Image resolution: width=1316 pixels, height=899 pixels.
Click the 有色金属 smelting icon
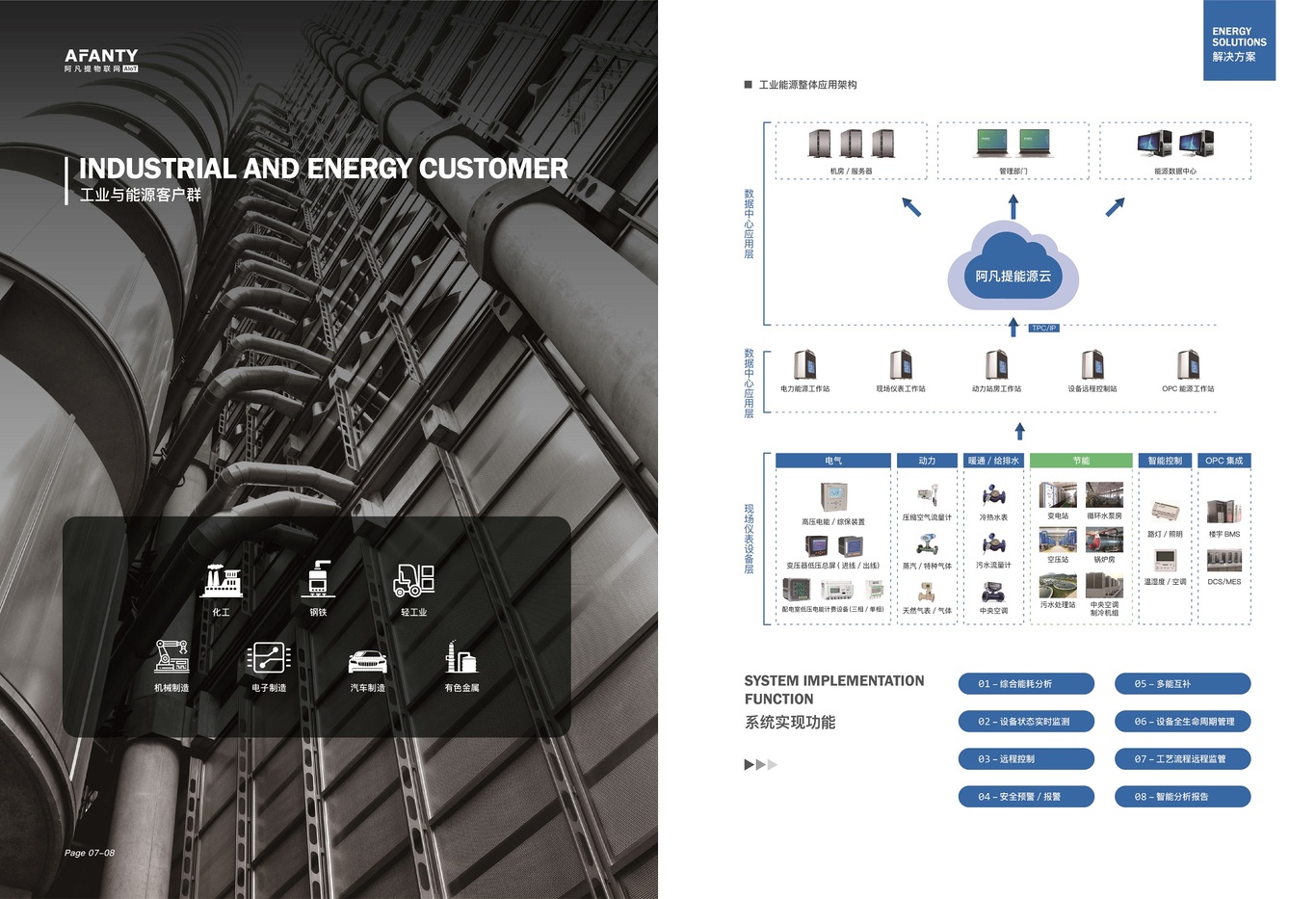[461, 657]
